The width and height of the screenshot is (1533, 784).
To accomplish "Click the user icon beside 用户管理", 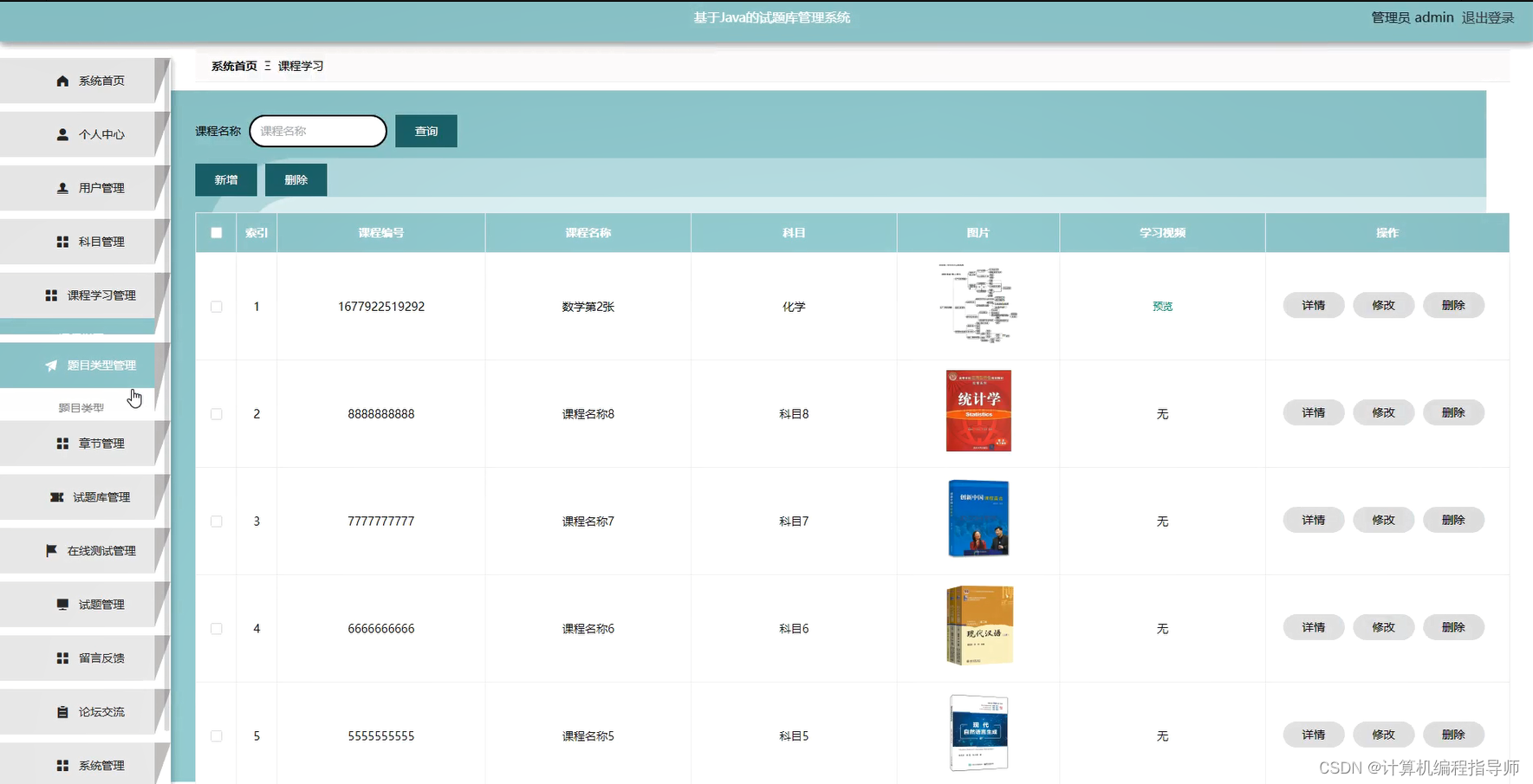I will [62, 188].
